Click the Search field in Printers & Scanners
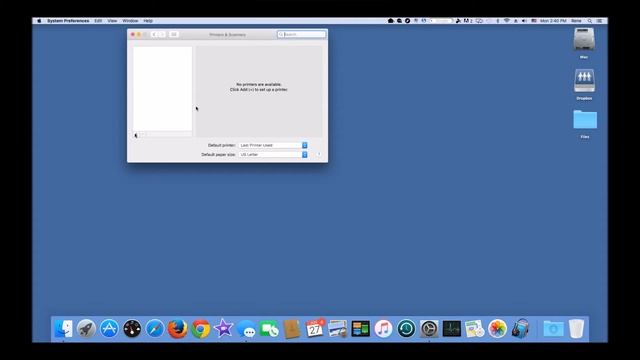 pyautogui.click(x=302, y=35)
